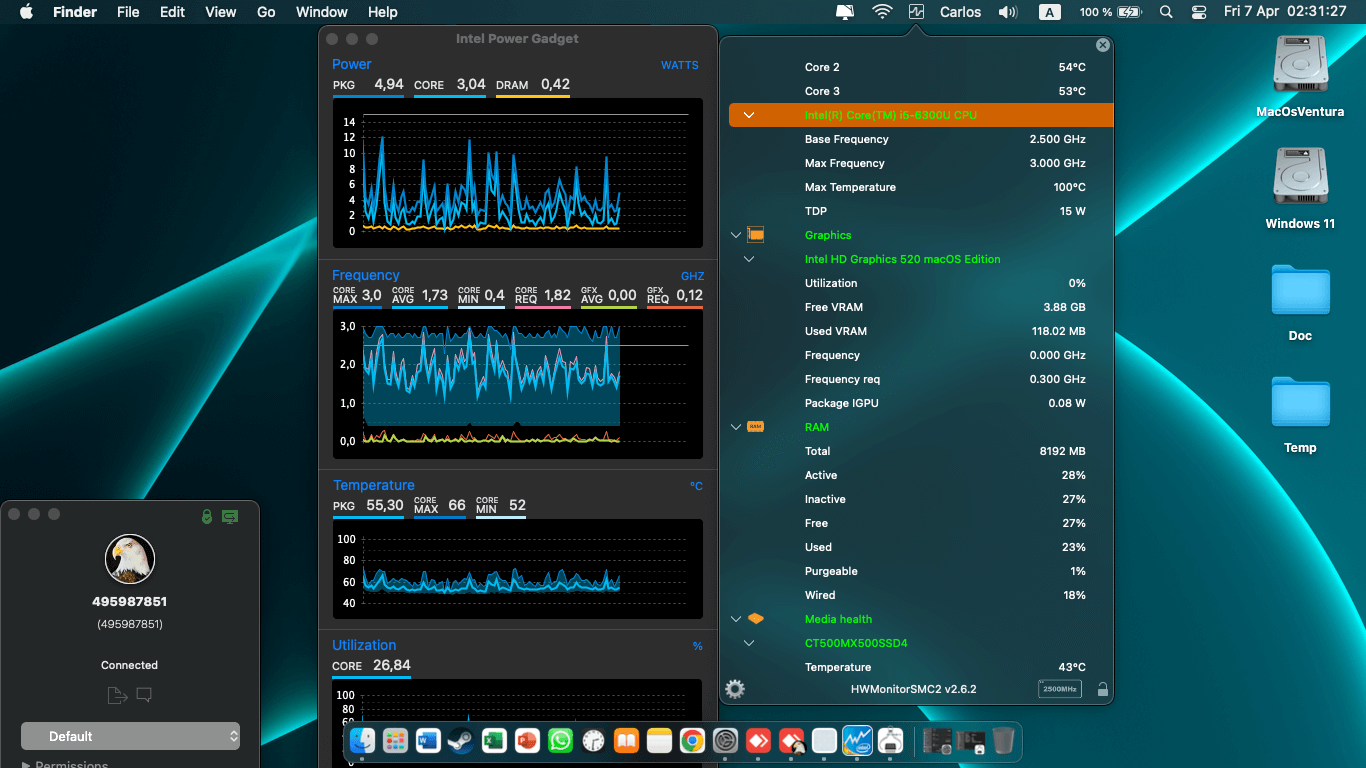Click the Frequency graph in Intel Power Gadget
1366x768 pixels.
(x=518, y=384)
